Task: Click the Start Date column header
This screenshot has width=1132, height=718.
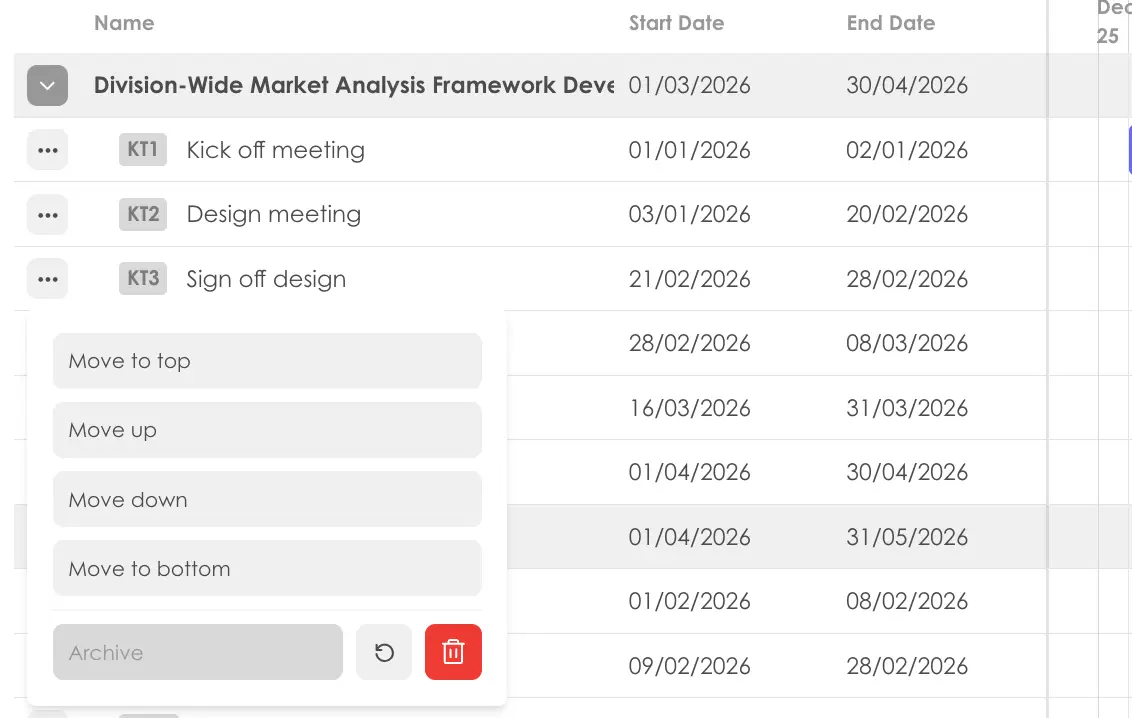Action: (676, 23)
